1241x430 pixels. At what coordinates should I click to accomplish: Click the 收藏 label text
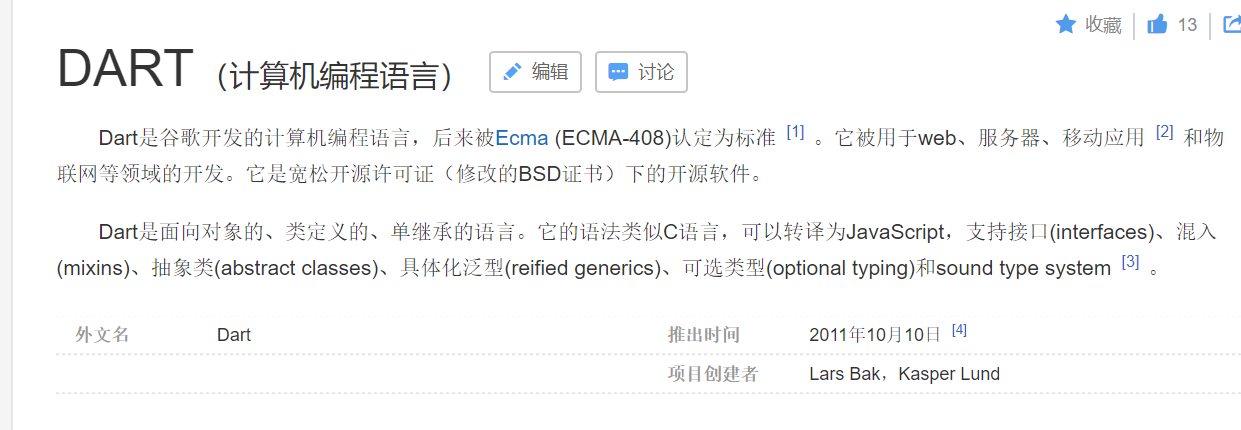pyautogui.click(x=1104, y=25)
